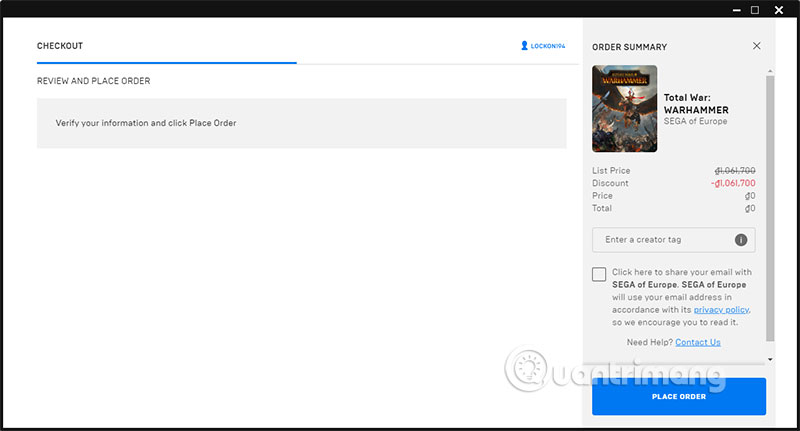Click the LOCKON194 account name
Screen dimensions: 800x431
pyautogui.click(x=549, y=47)
